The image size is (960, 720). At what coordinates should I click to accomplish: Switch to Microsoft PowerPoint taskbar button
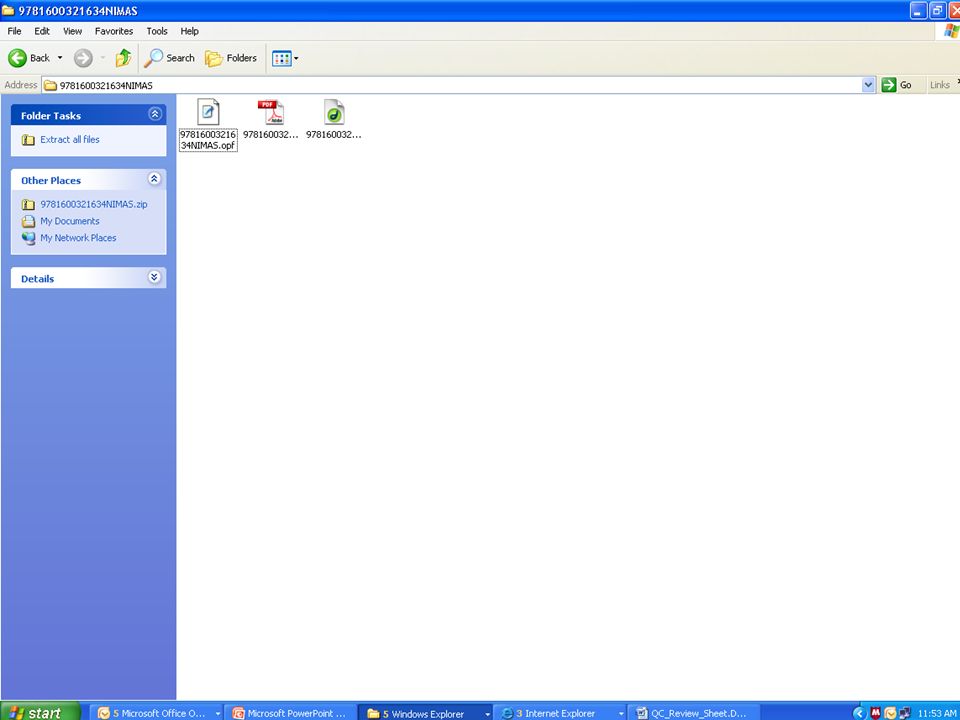291,713
